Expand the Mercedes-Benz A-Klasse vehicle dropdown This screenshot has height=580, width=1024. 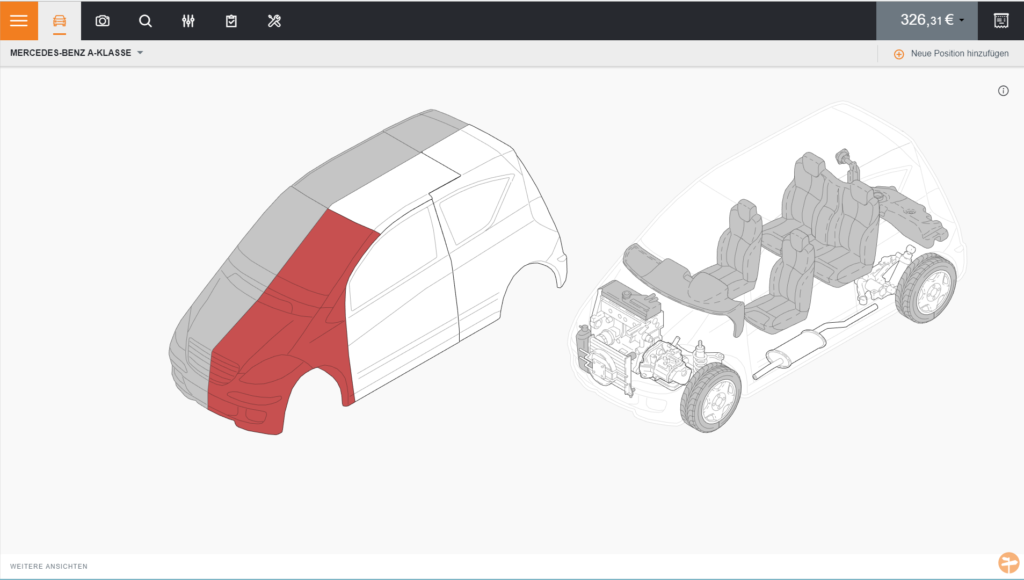[76, 53]
